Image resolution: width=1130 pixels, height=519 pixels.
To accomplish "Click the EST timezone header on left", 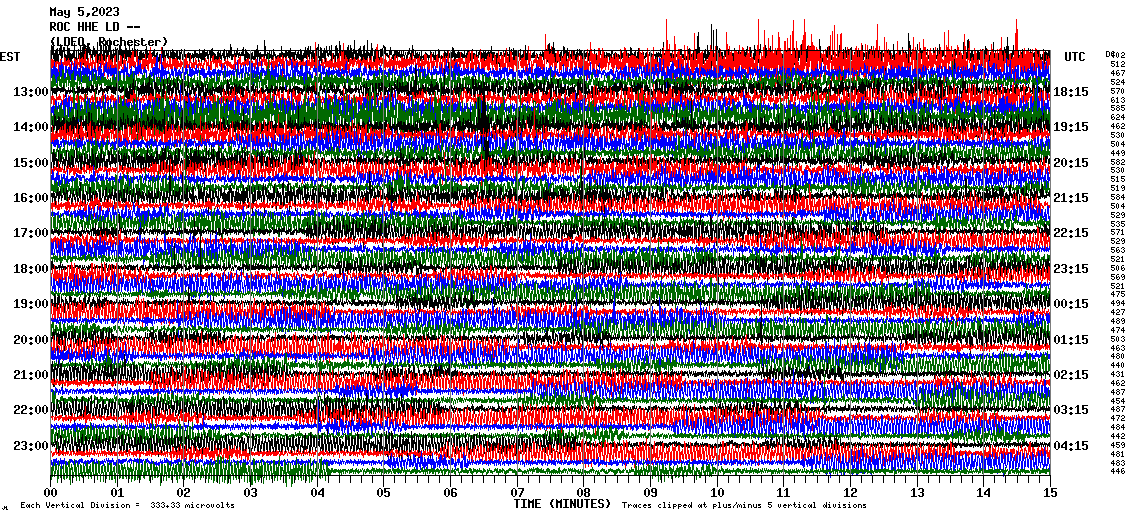I will (x=10, y=57).
